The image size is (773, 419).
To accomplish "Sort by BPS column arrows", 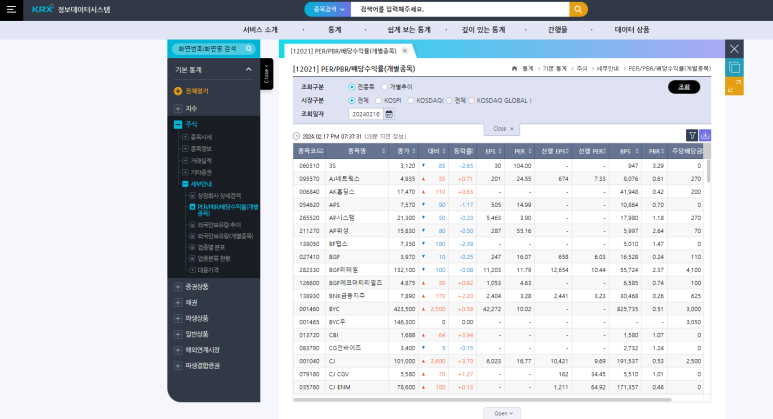I will click(636, 151).
